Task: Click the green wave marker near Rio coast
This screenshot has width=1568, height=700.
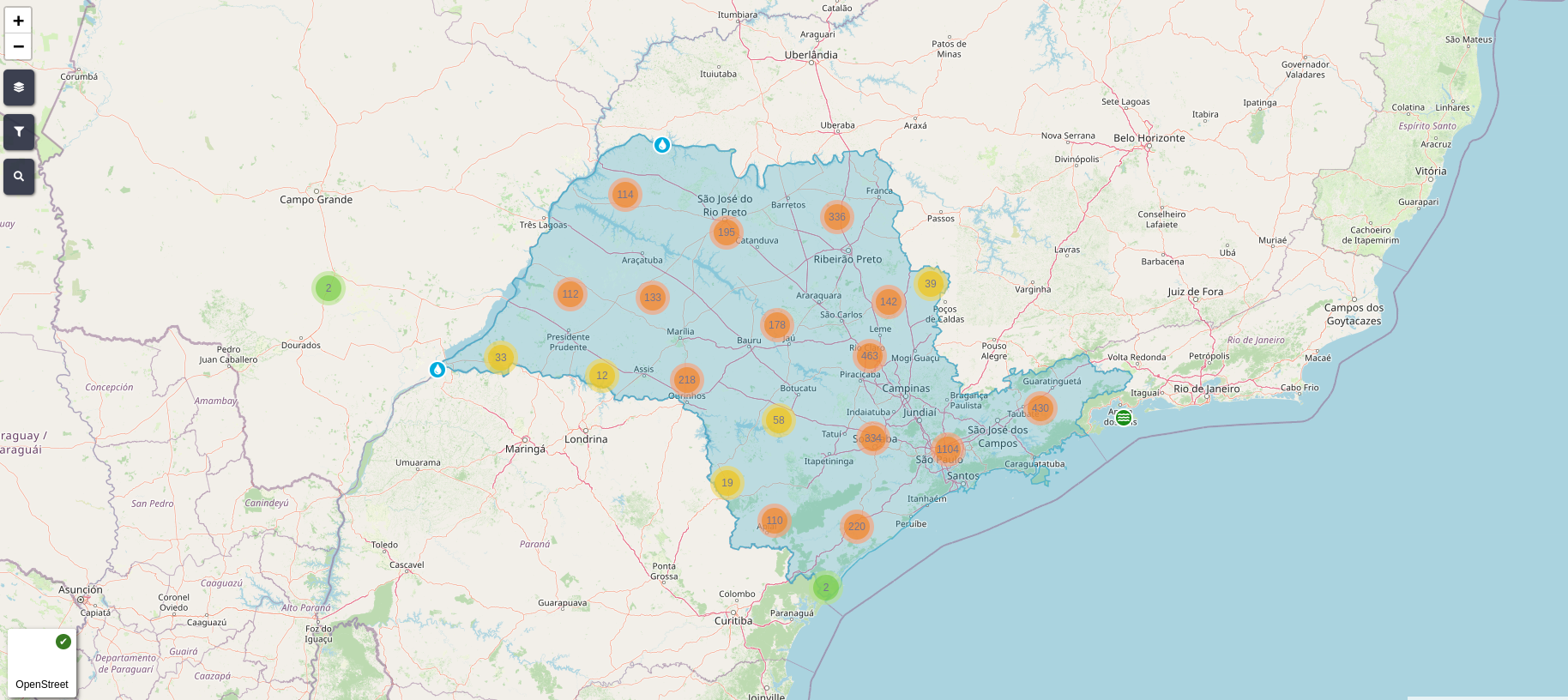Action: click(x=1124, y=418)
